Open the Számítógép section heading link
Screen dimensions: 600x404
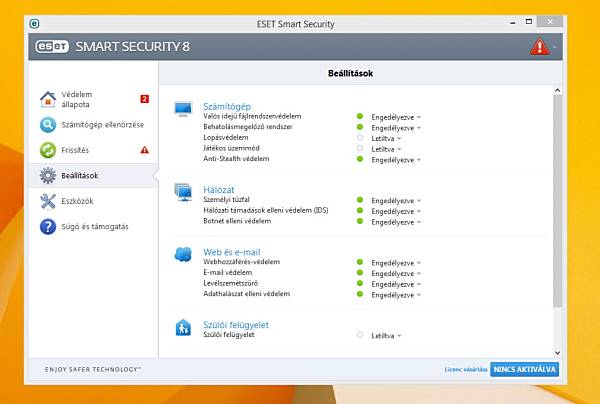point(227,106)
